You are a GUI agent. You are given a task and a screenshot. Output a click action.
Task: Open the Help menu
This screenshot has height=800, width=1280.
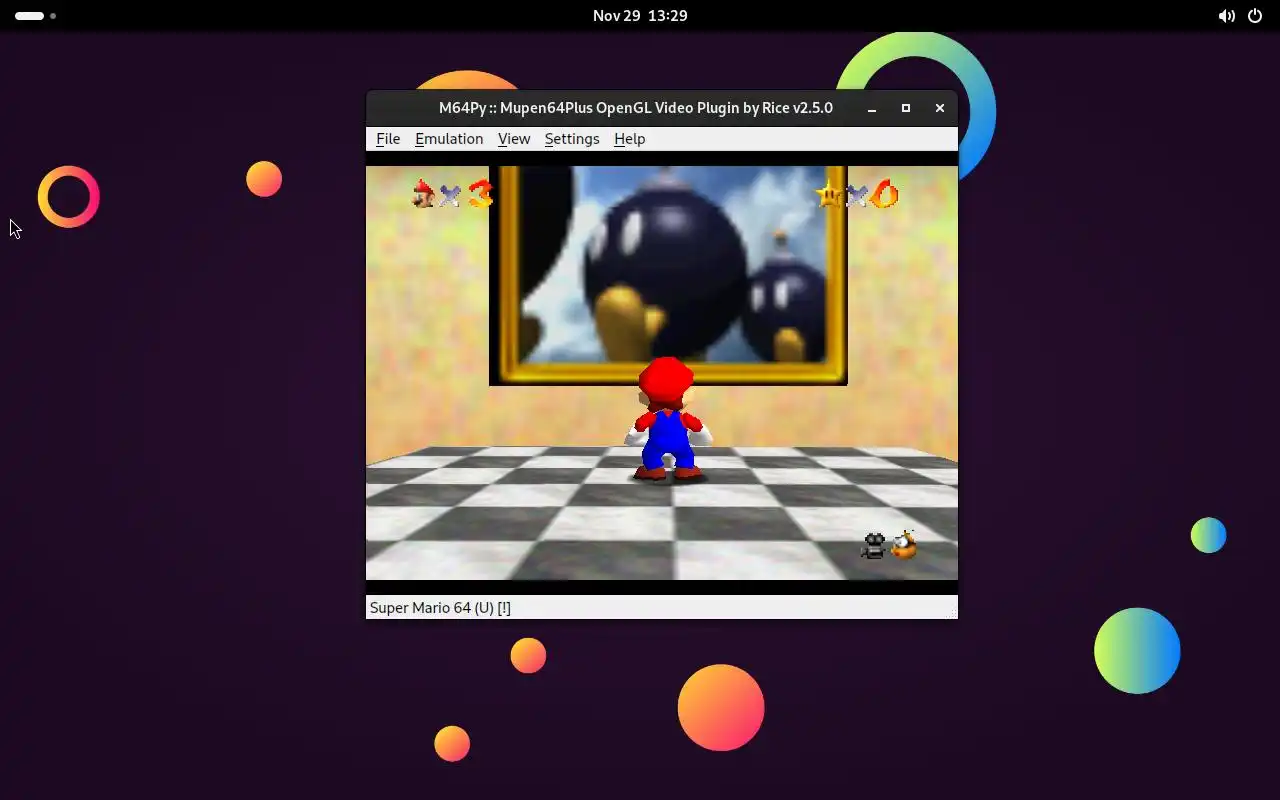pos(629,139)
